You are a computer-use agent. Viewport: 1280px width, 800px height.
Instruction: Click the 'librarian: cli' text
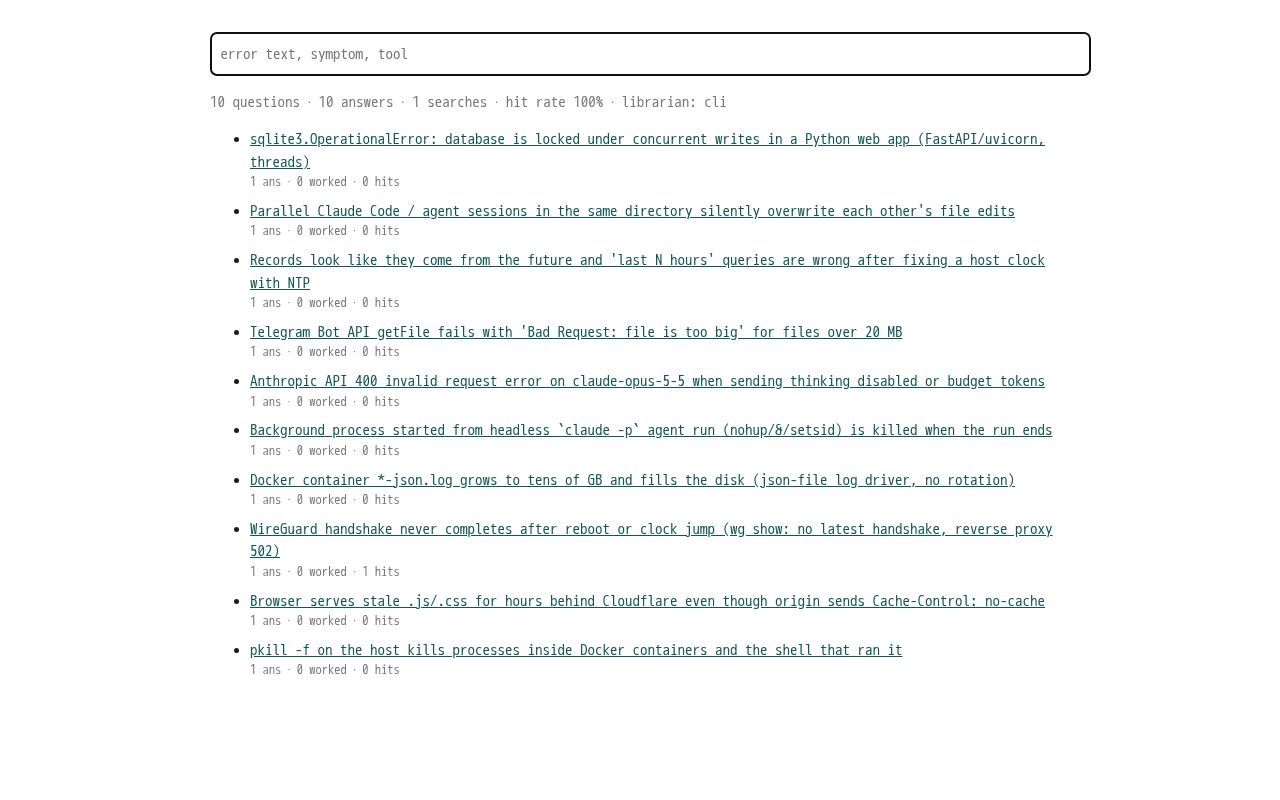pyautogui.click(x=674, y=102)
